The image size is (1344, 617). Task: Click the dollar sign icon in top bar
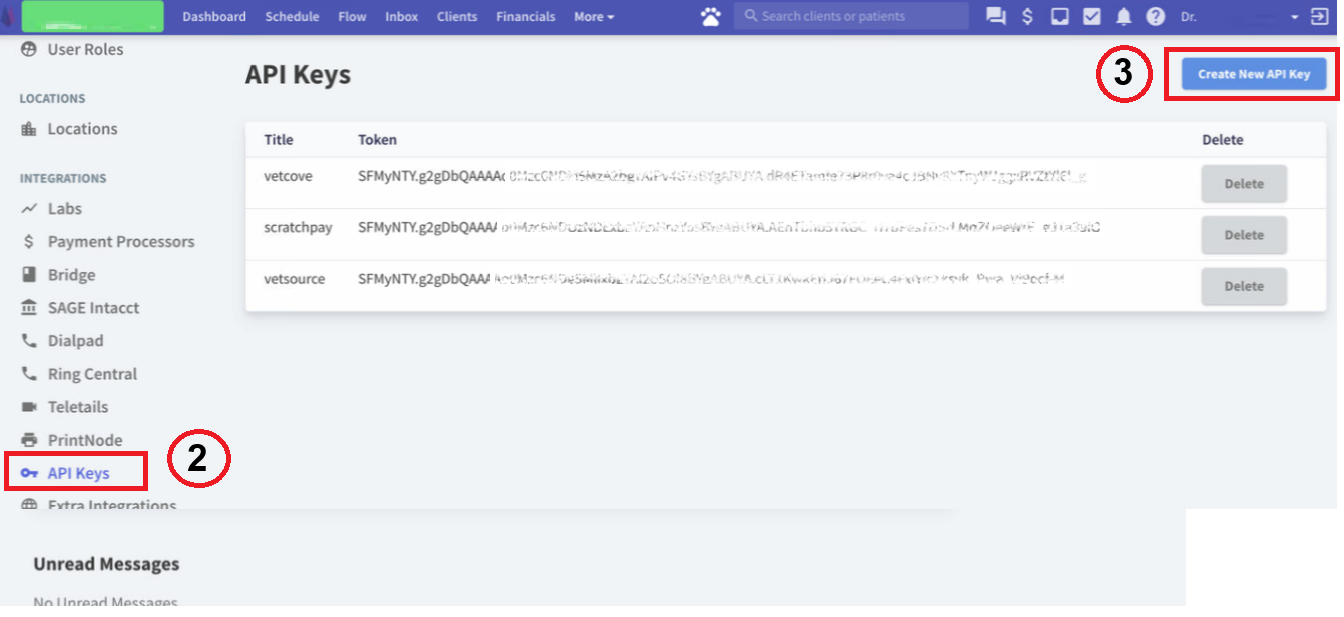tap(1027, 17)
